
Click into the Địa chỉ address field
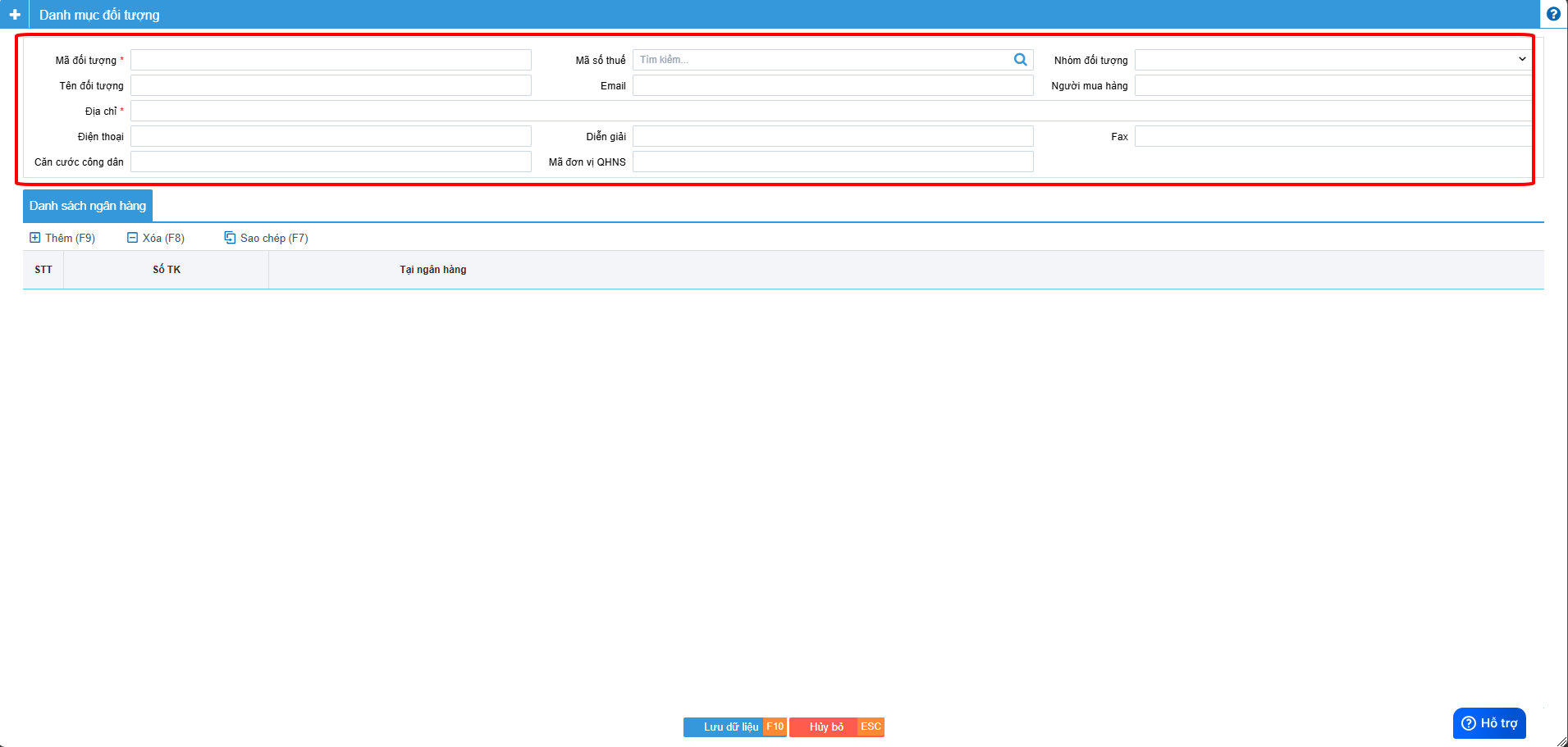coord(829,111)
